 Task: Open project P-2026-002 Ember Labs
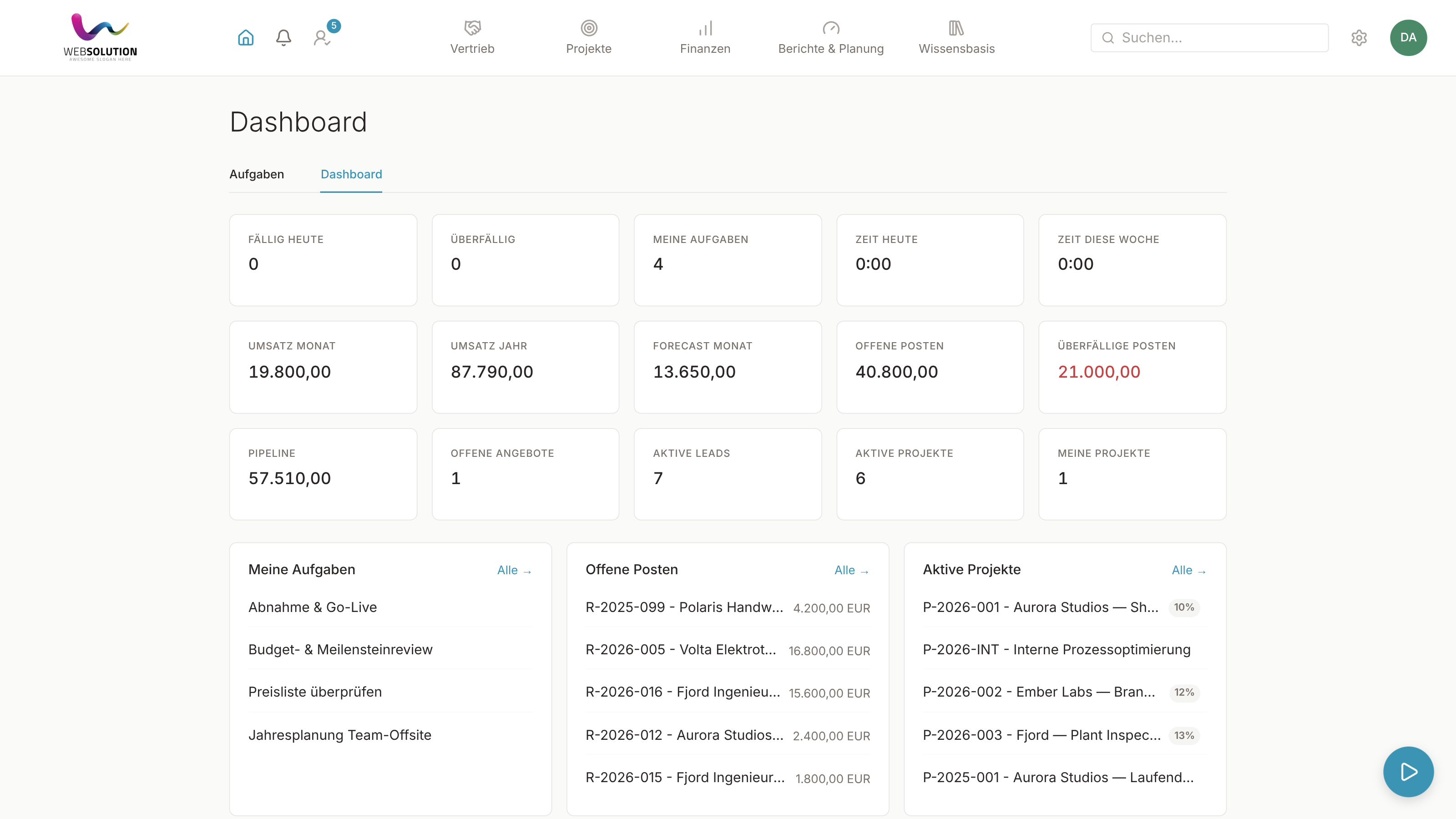point(1065,692)
